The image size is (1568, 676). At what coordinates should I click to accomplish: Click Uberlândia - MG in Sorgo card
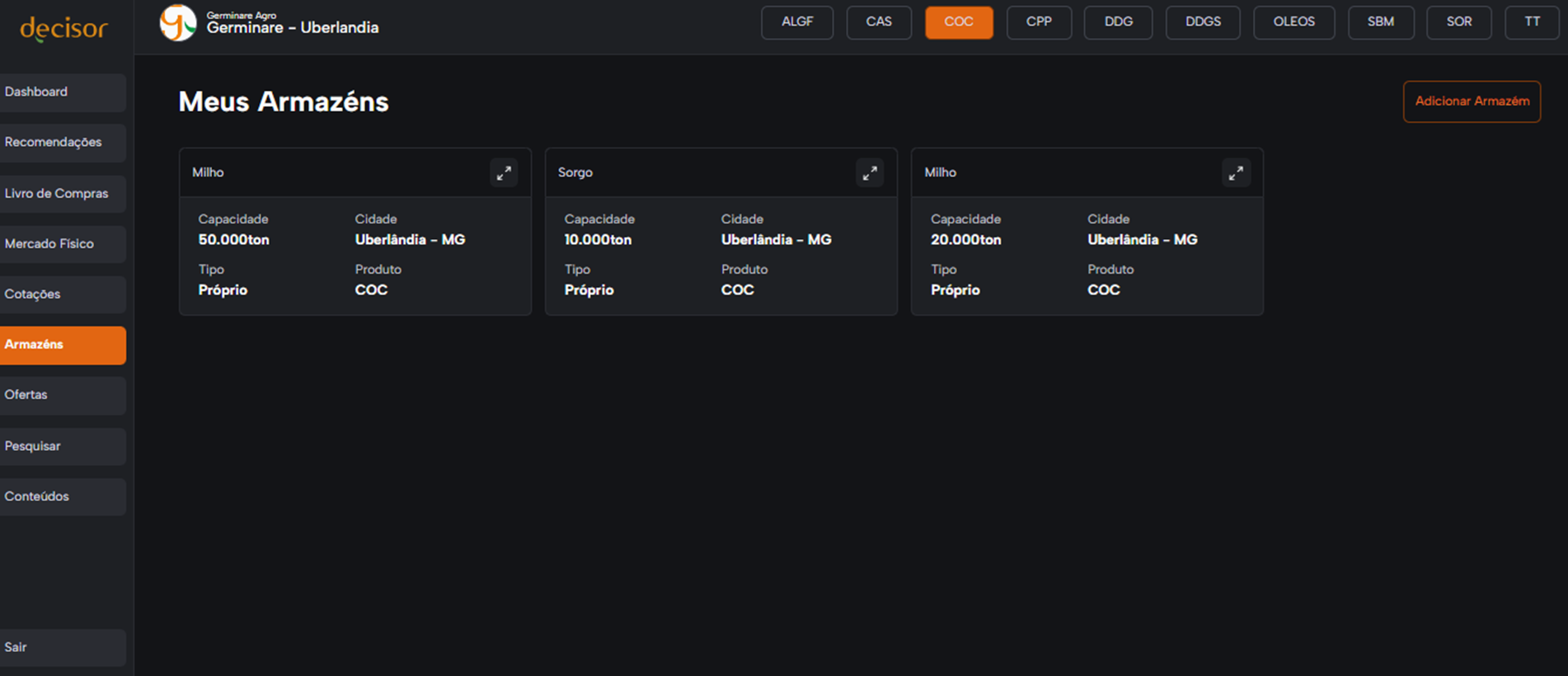(x=777, y=240)
